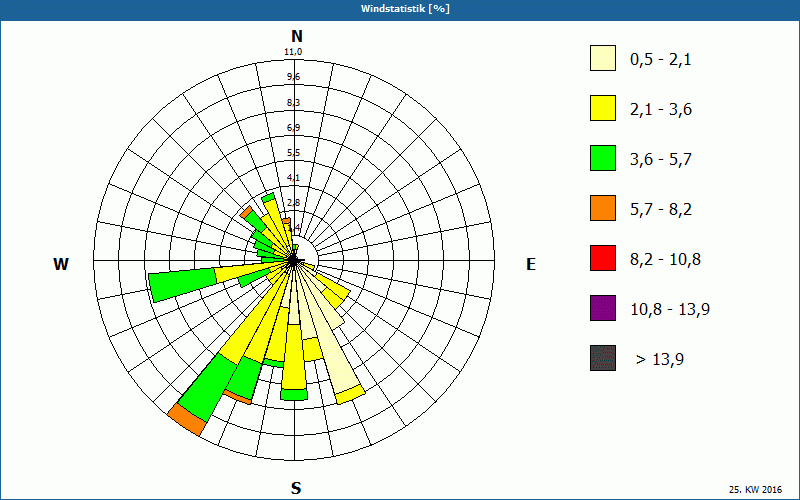Click the legend label 0,5 - 2,1
The height and width of the screenshot is (500, 800).
coord(661,60)
